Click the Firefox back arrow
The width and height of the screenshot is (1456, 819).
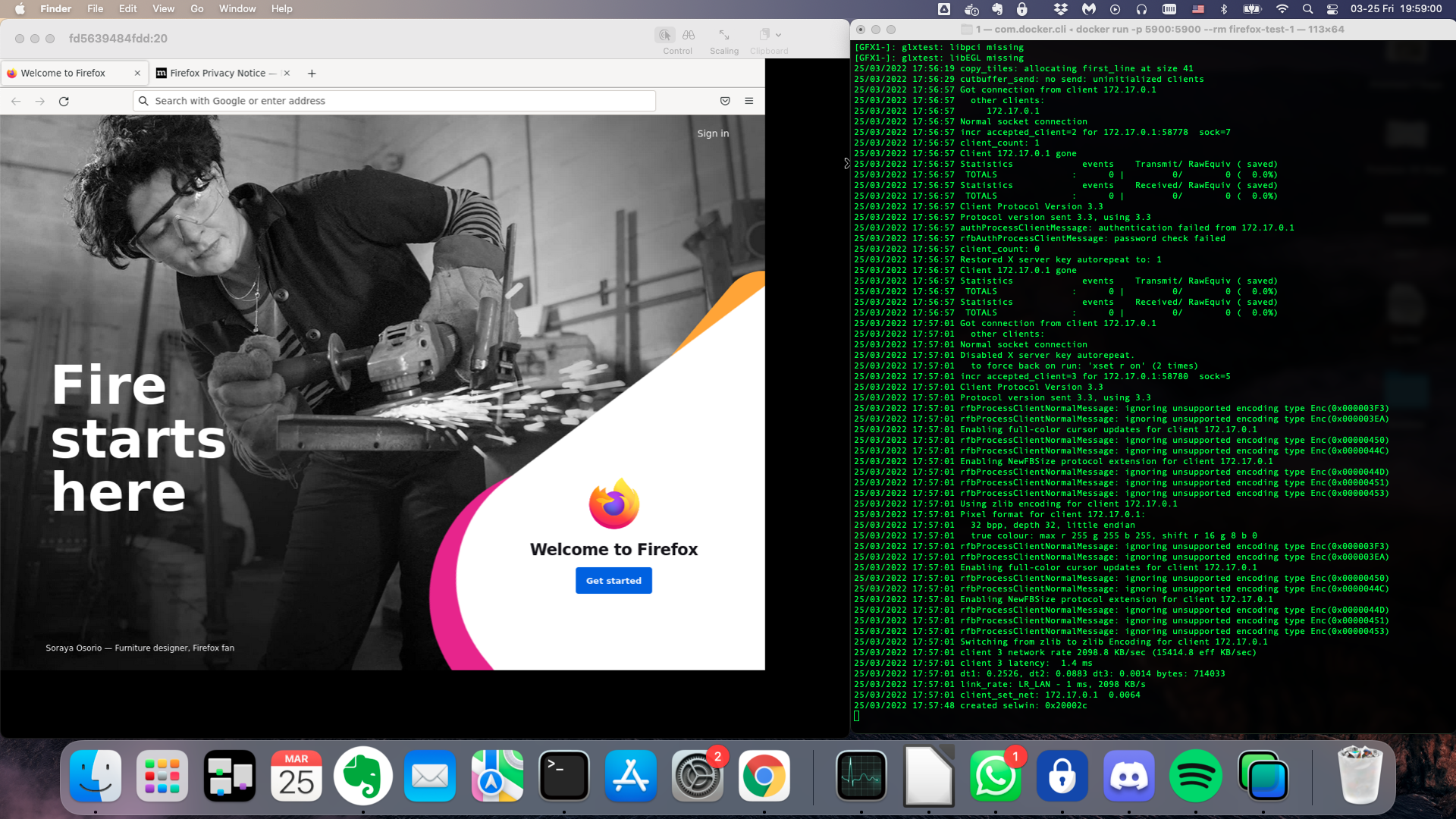coord(16,101)
